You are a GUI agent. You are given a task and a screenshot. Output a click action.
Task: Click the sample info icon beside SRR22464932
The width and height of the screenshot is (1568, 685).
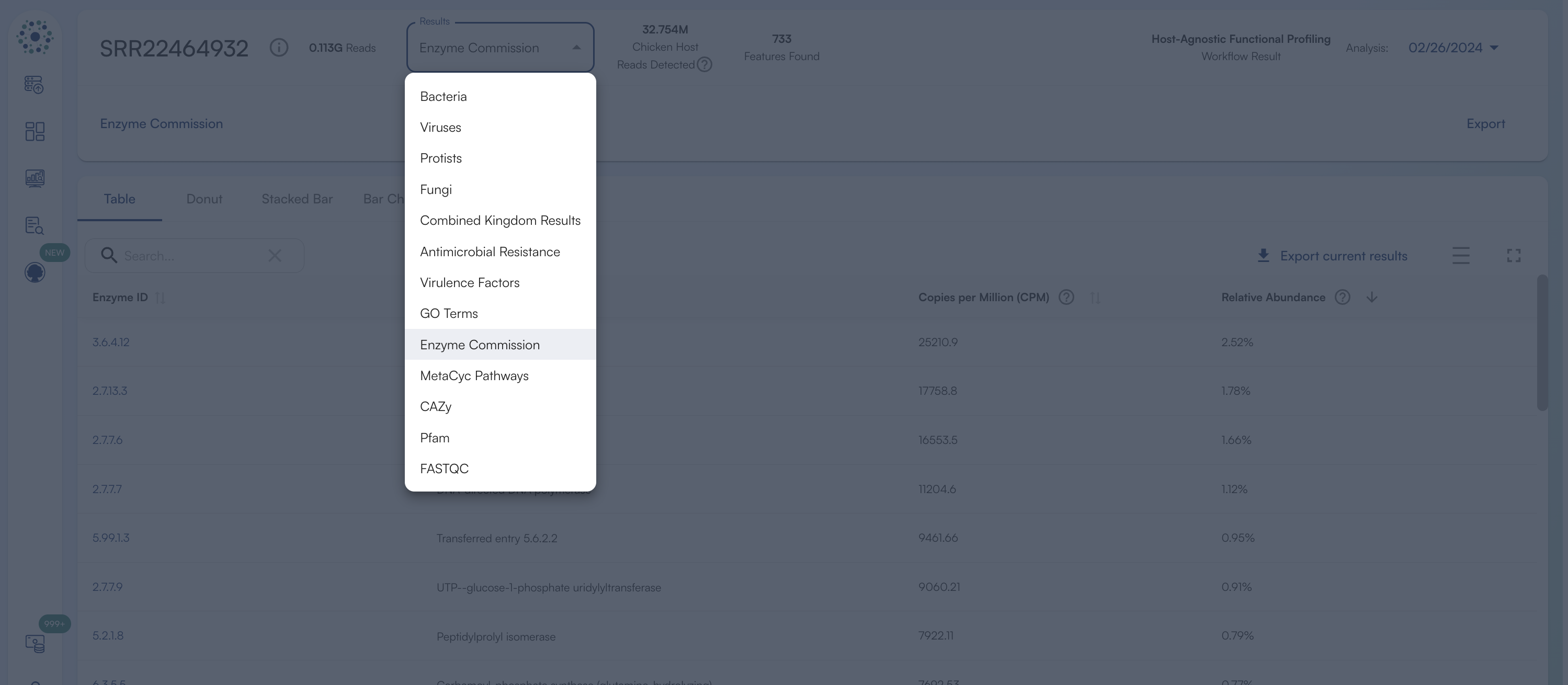coord(279,48)
